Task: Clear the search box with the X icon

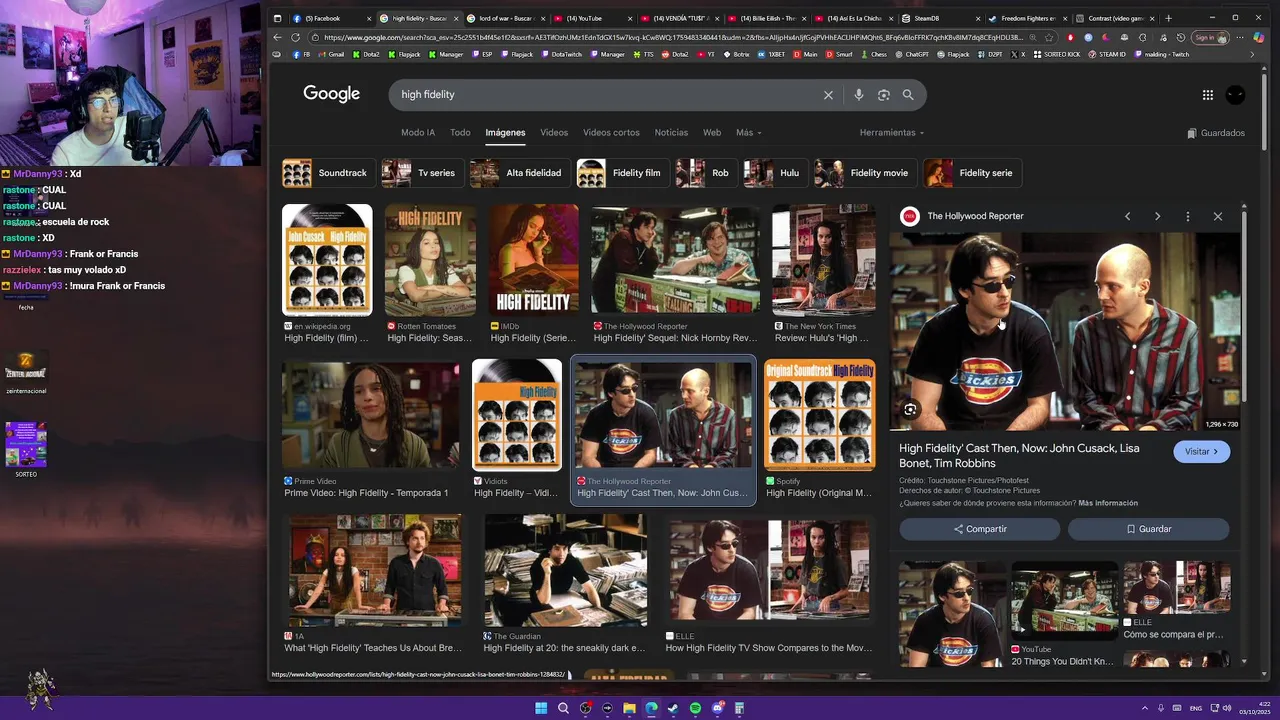Action: click(828, 95)
